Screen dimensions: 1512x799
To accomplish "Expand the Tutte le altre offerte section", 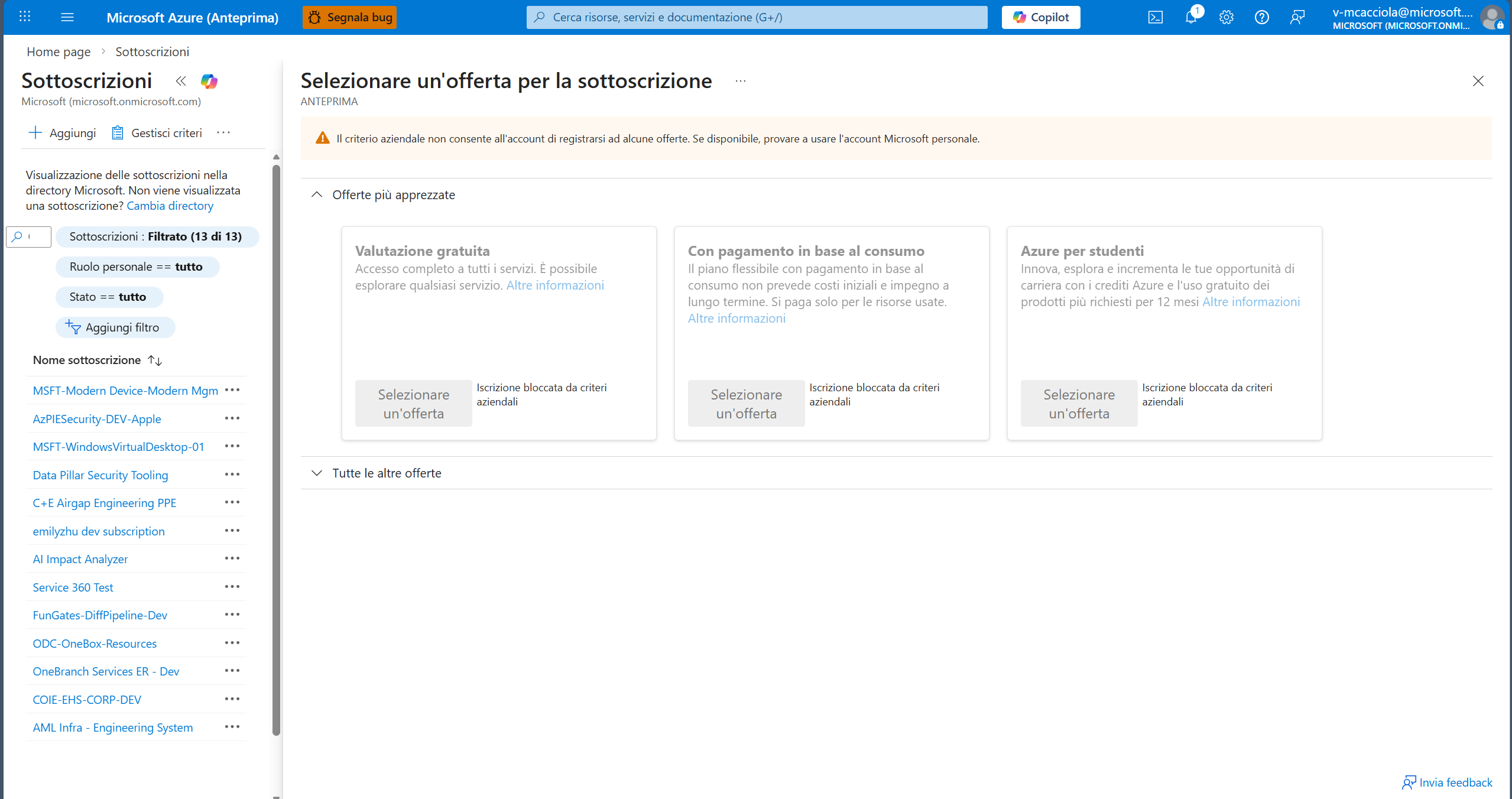I will (376, 473).
